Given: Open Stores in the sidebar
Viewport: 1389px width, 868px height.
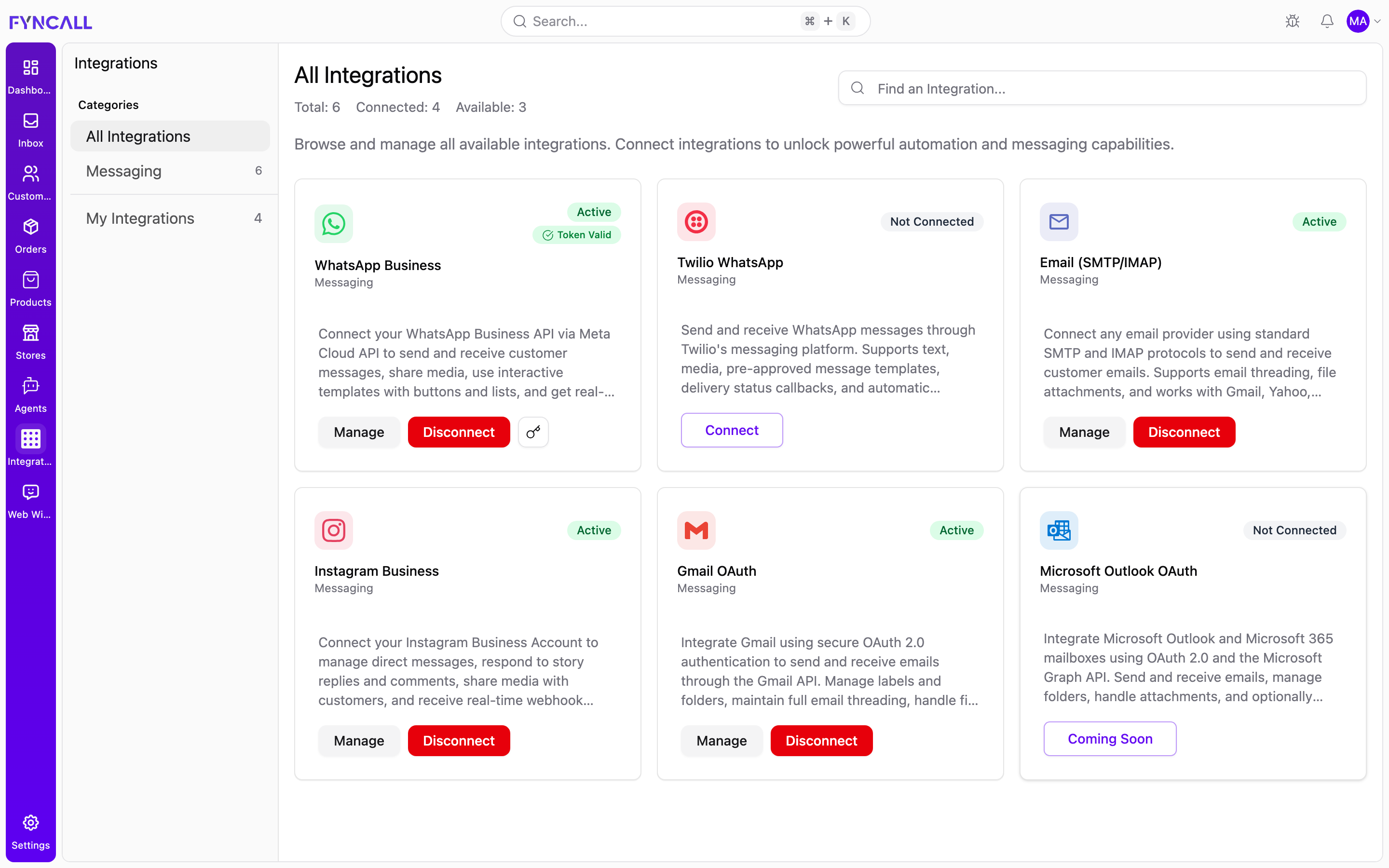Looking at the screenshot, I should pyautogui.click(x=30, y=342).
